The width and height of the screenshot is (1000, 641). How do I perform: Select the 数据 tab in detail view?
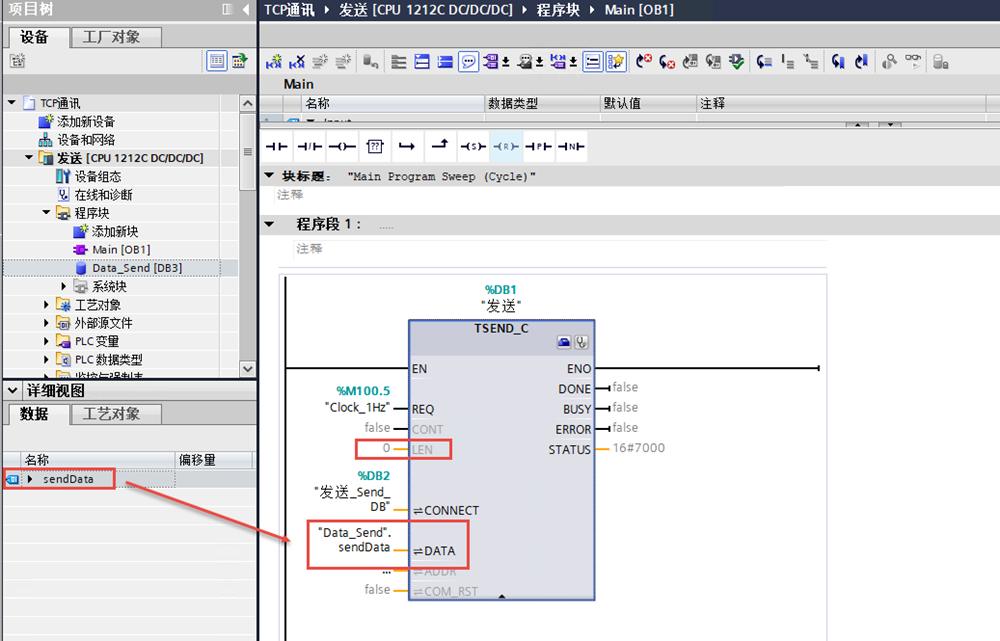(x=34, y=414)
